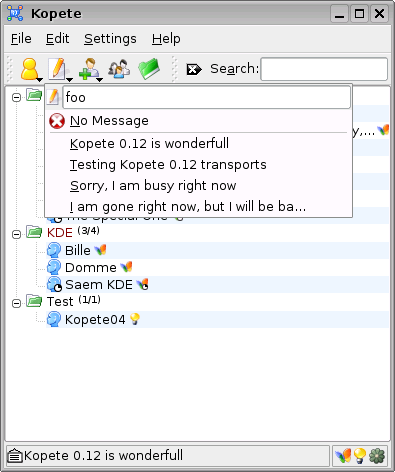Viewport: 395px width, 472px height.
Task: Click the Jabber lightbulb account icon in status bar
Action: [360, 456]
